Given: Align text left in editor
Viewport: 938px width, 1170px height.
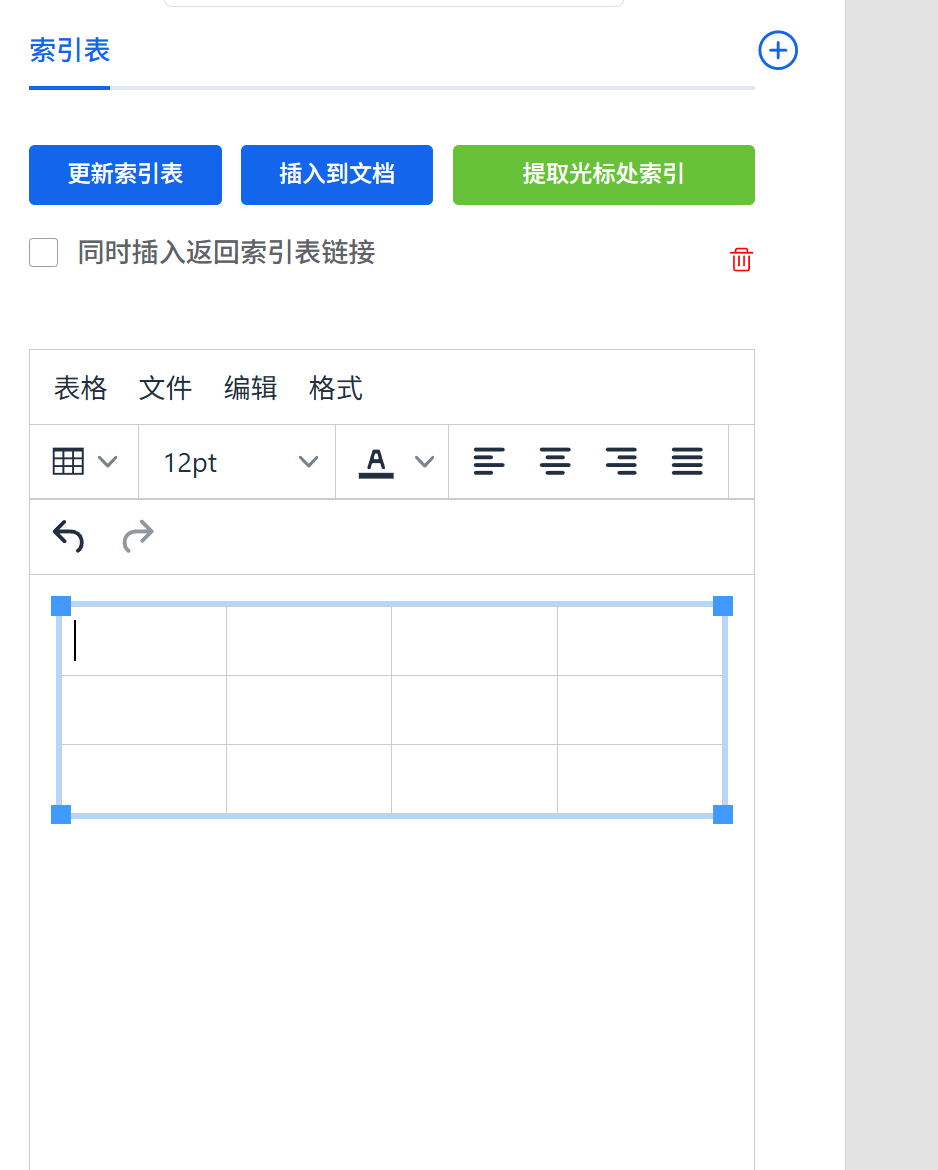Looking at the screenshot, I should 489,462.
